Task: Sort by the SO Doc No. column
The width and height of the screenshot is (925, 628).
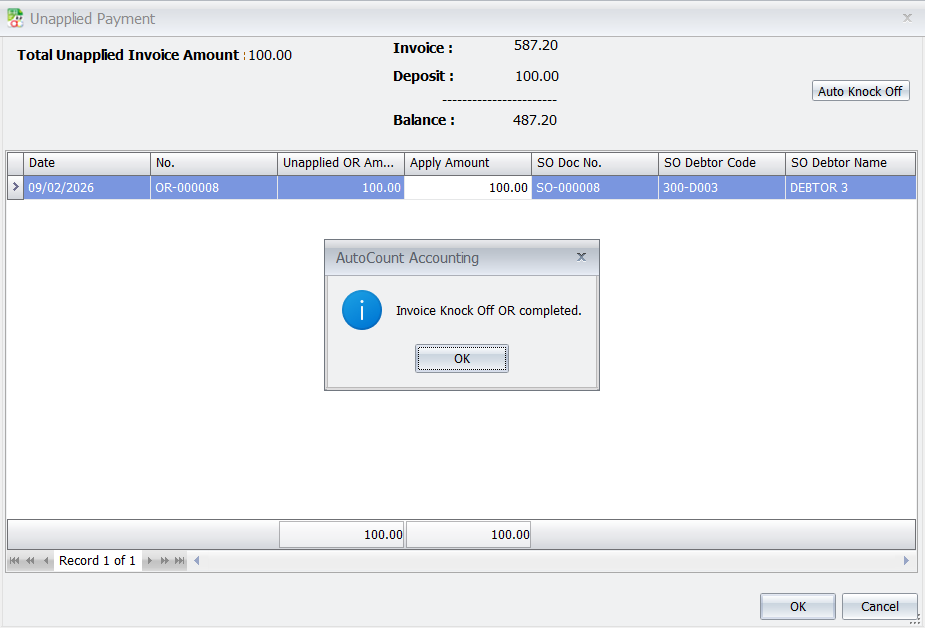Action: (x=594, y=163)
